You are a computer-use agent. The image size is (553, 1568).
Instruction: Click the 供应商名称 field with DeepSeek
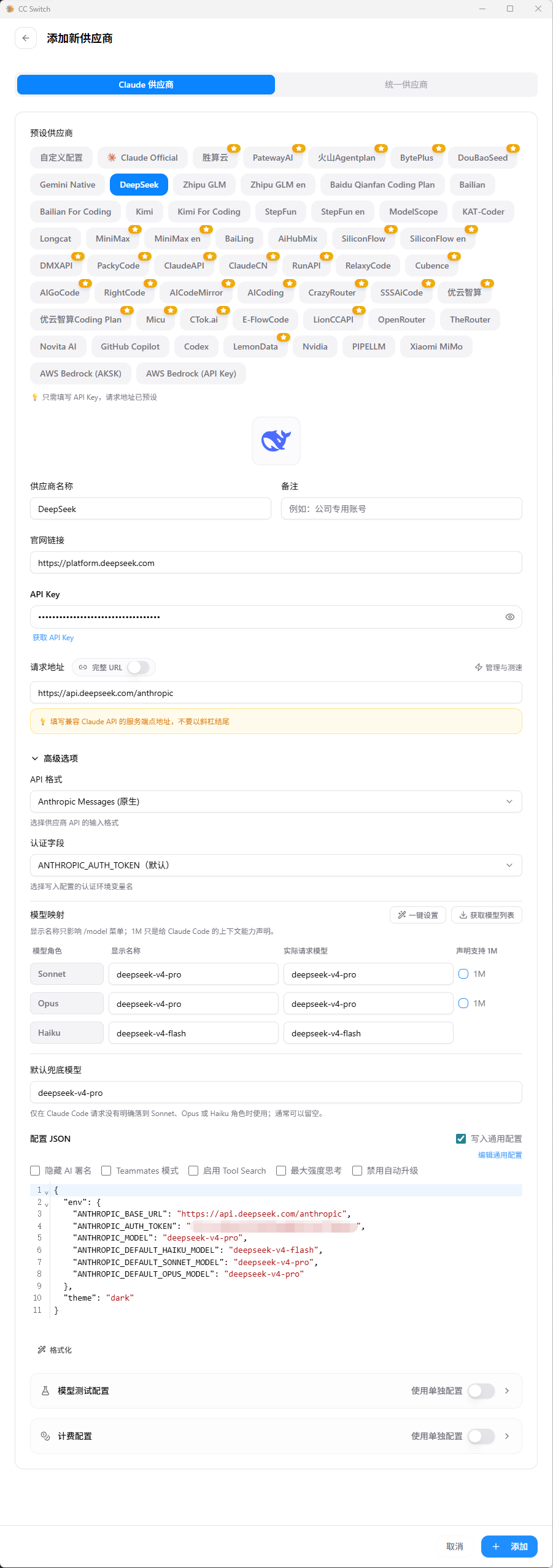[150, 509]
